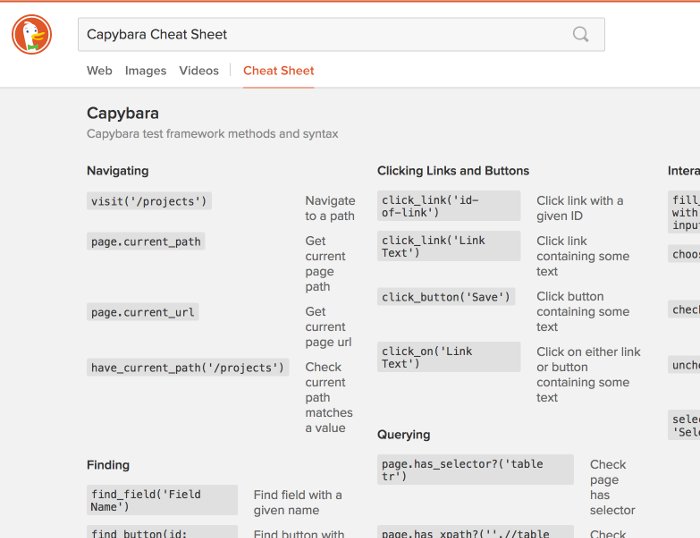Click the magnifying glass search icon
Viewport: 700px width, 538px height.
(x=580, y=34)
